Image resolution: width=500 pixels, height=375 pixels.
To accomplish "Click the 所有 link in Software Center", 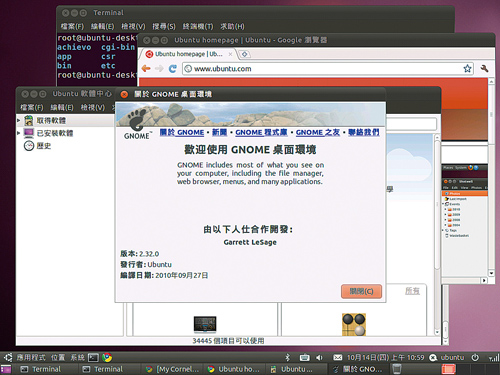I will click(x=412, y=291).
